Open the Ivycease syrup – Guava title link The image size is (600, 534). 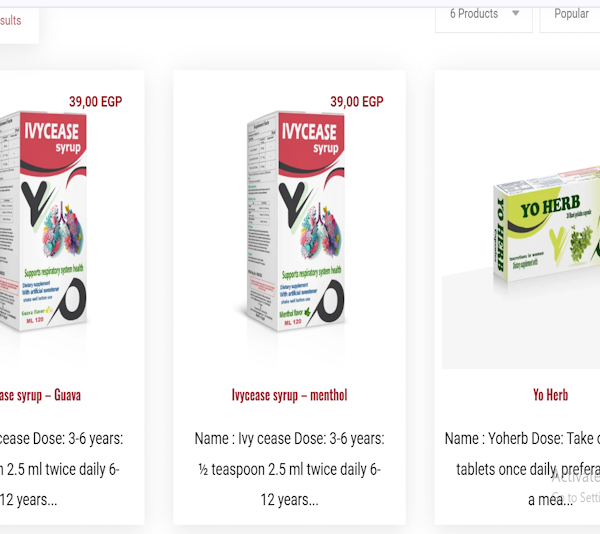pyautogui.click(x=40, y=395)
